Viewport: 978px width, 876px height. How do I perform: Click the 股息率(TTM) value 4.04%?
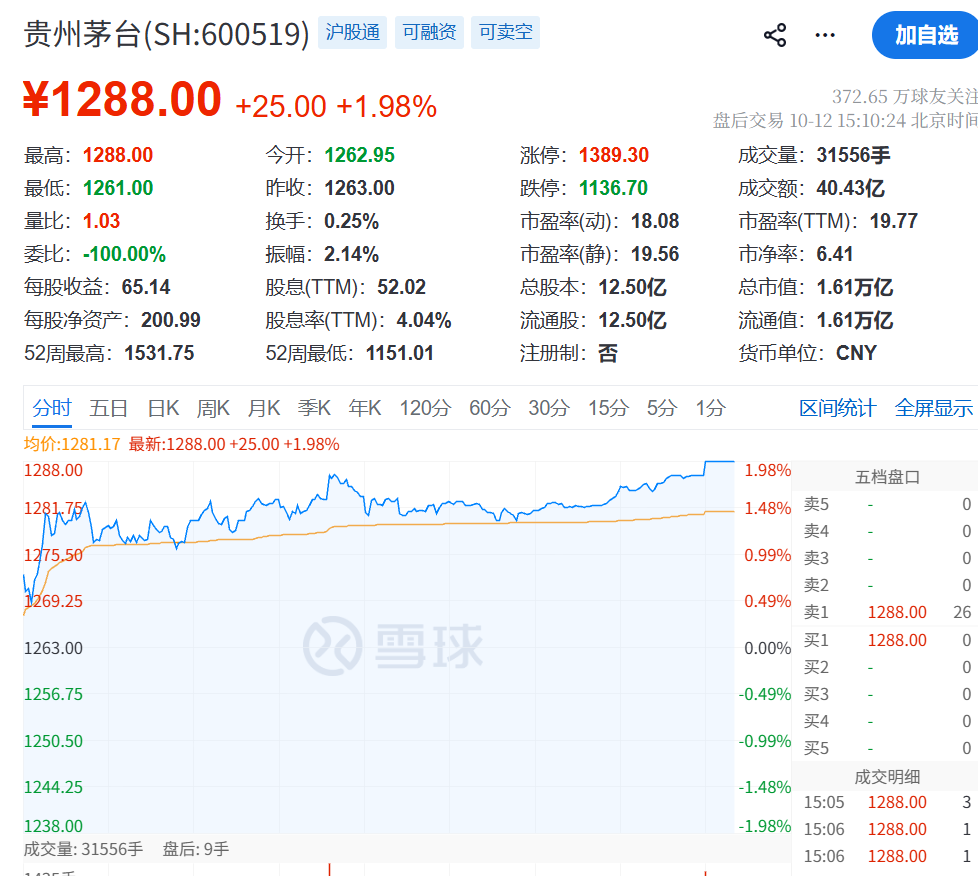pyautogui.click(x=424, y=320)
